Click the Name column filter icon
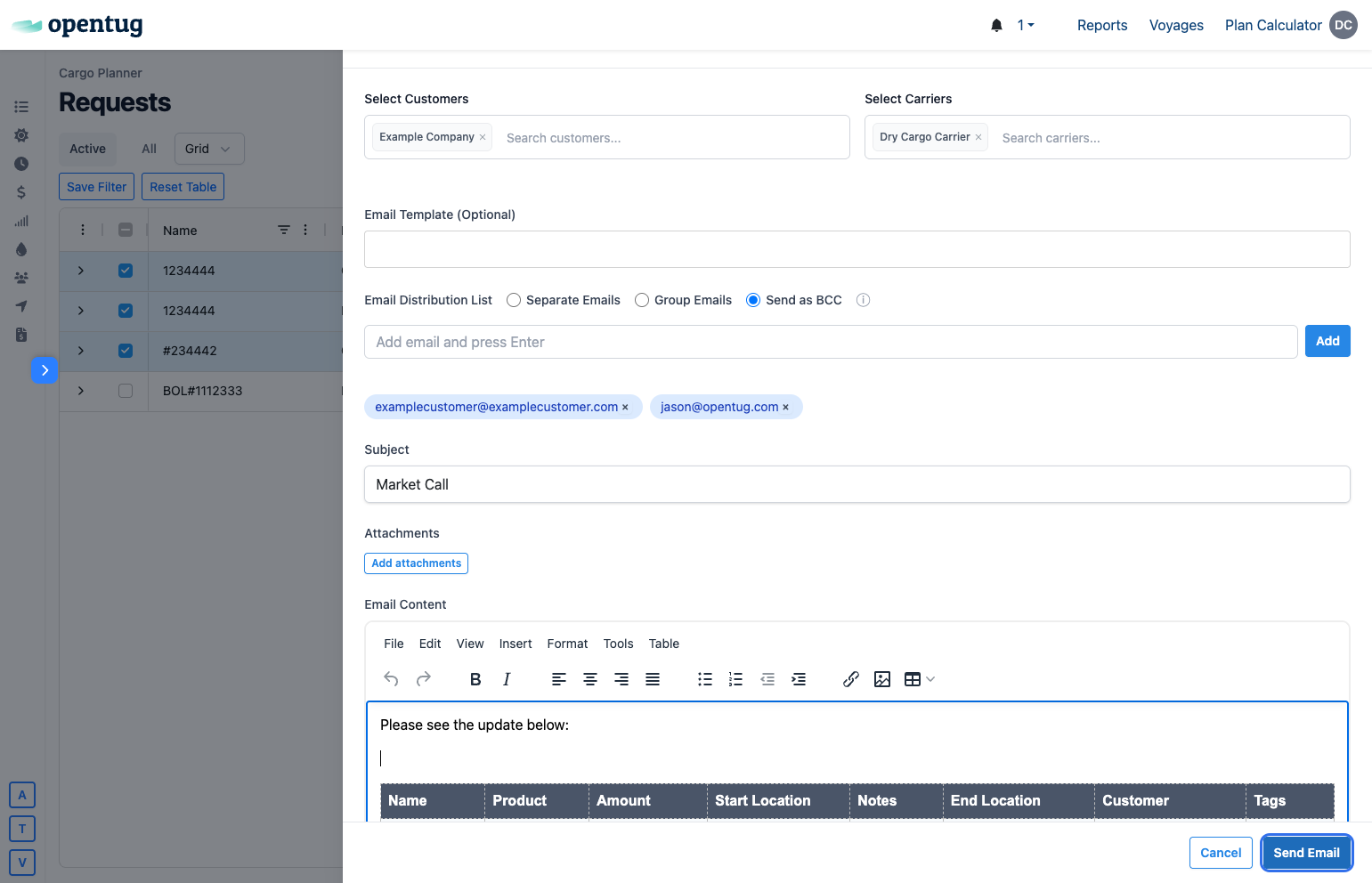Screen dimensions: 1372x883 point(284,230)
